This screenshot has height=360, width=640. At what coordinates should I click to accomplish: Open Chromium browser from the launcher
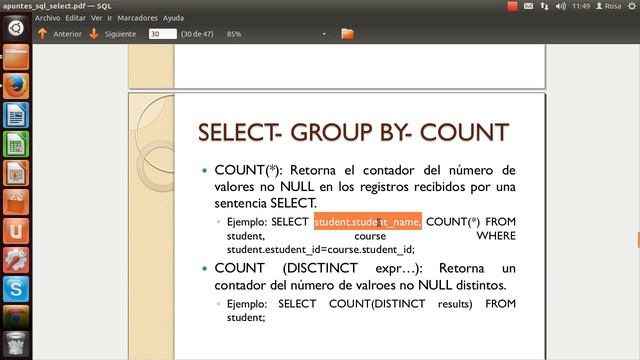pos(16,318)
